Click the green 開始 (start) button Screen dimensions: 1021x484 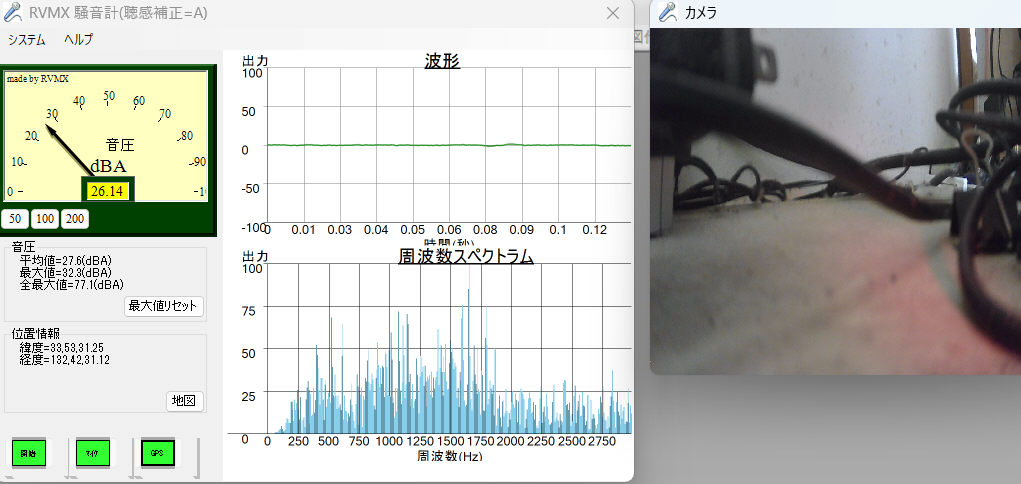pos(29,453)
